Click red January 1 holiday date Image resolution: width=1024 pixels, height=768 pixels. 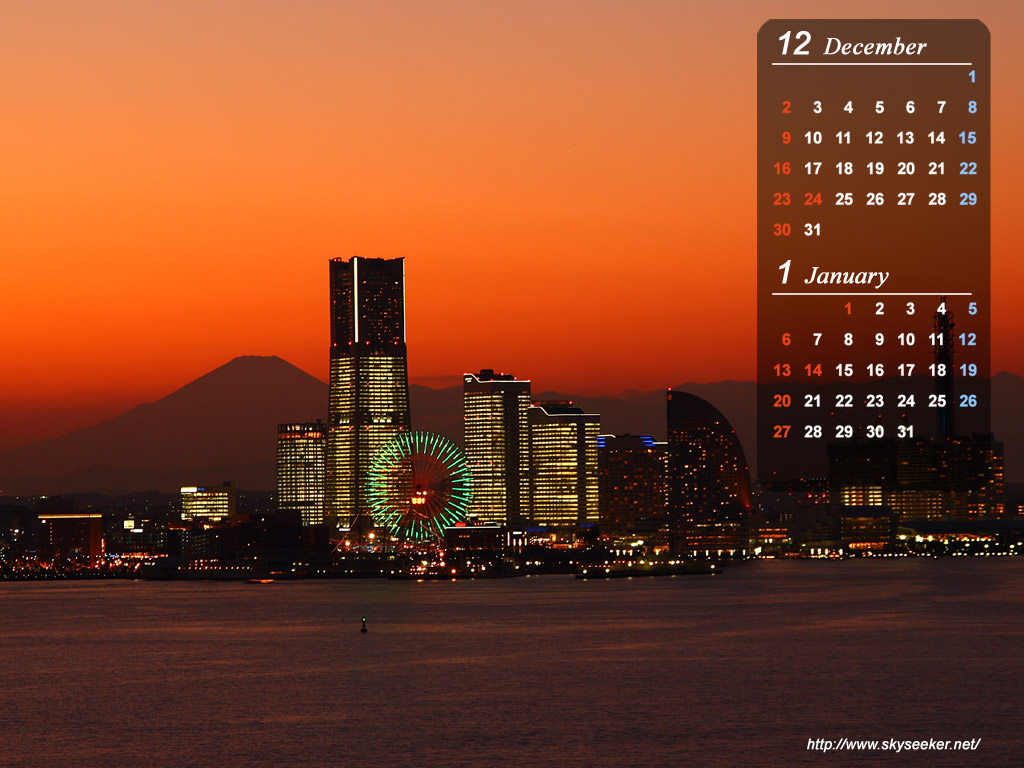pyautogui.click(x=848, y=309)
